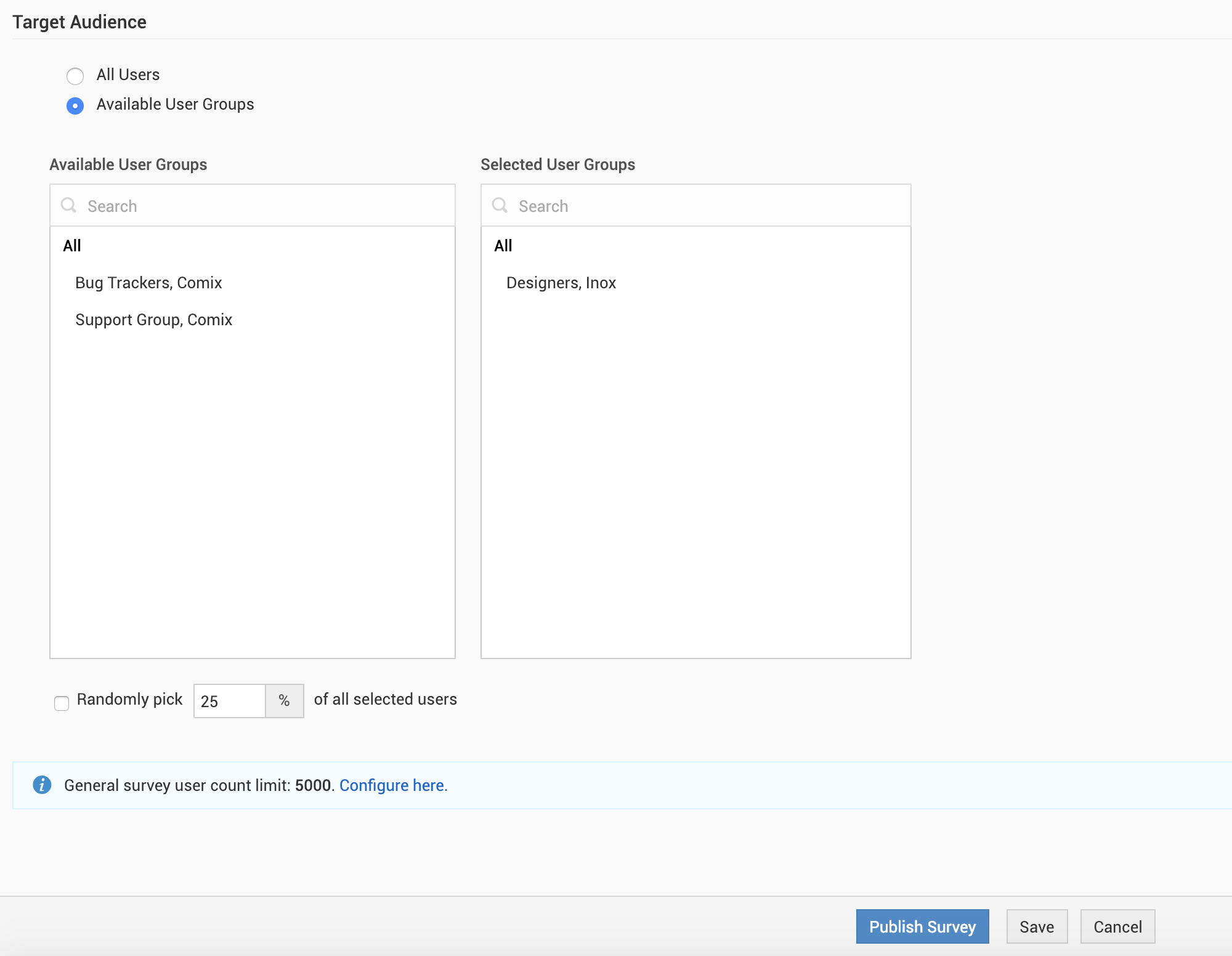Click the Cancel button
The image size is (1232, 956).
(1117, 926)
